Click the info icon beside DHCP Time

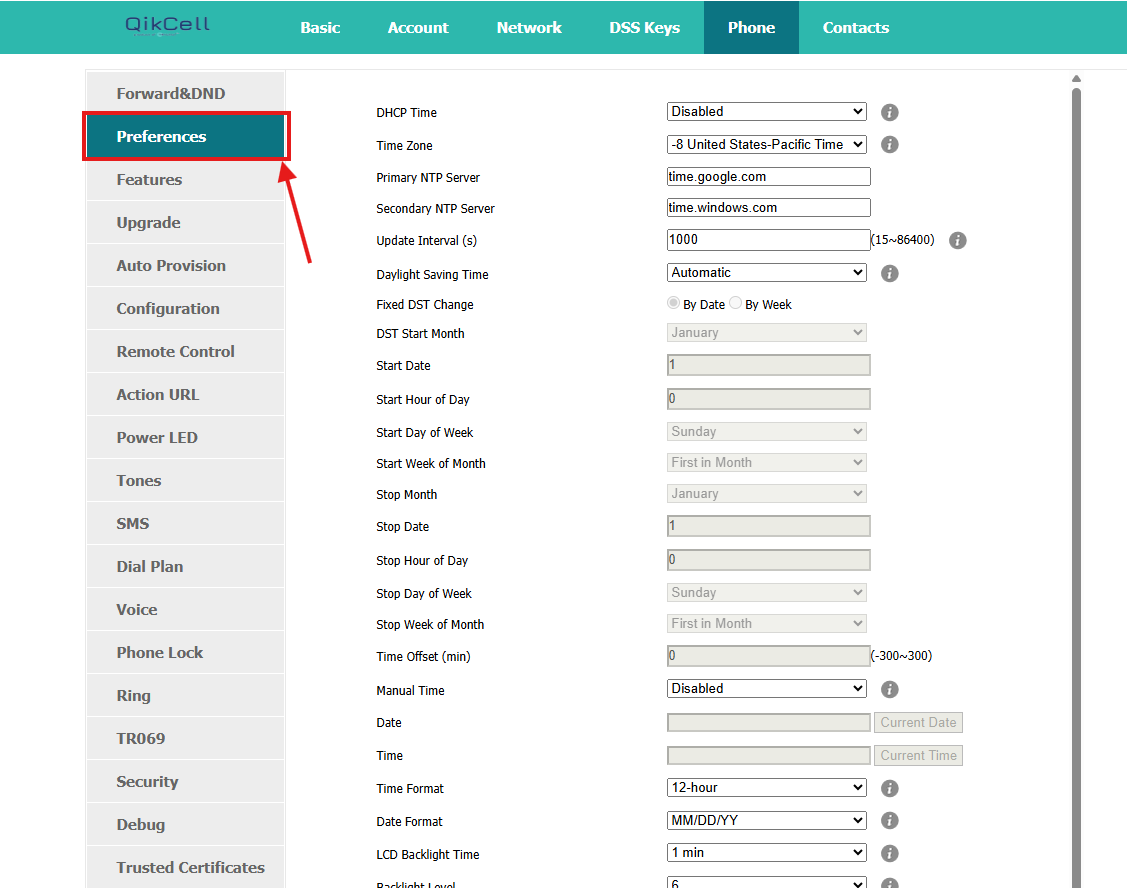tap(889, 113)
